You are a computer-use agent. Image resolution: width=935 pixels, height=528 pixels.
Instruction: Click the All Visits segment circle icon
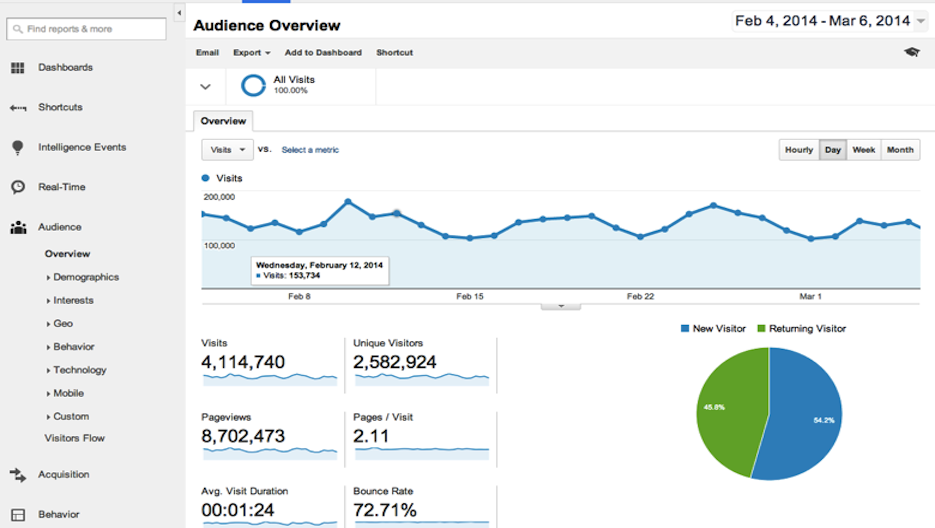(x=253, y=85)
